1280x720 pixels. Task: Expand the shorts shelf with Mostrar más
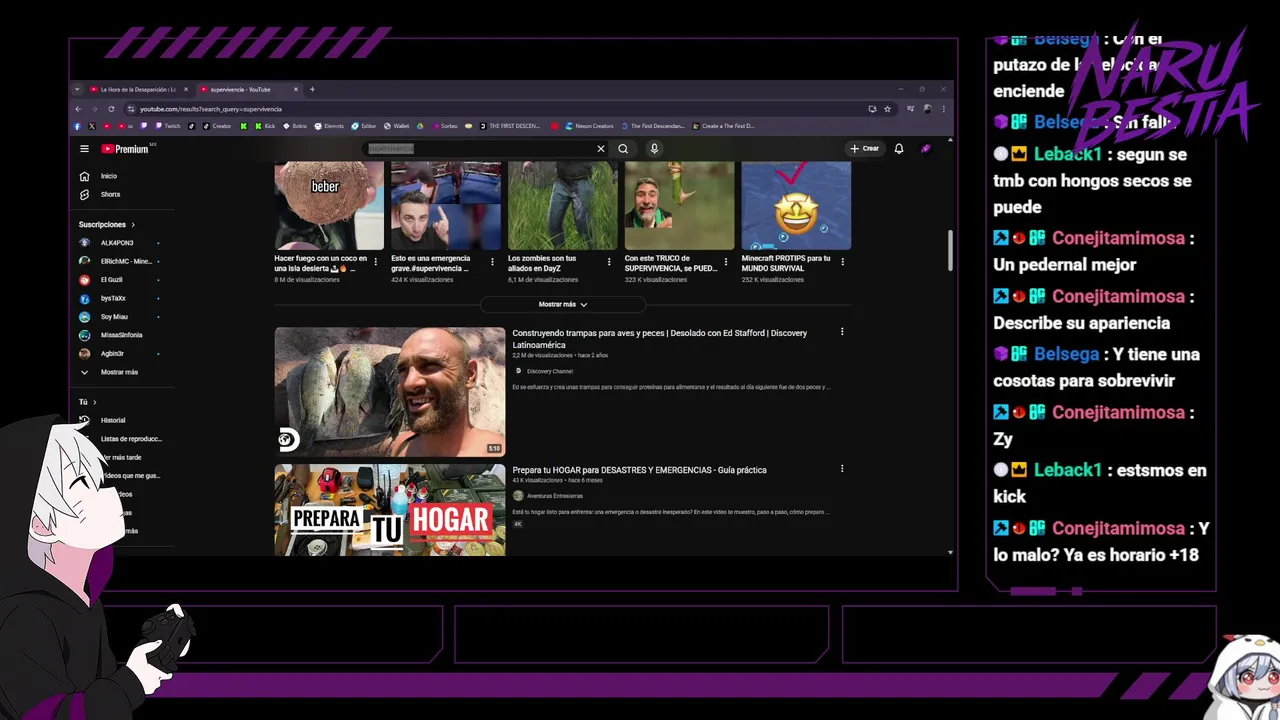(x=563, y=304)
